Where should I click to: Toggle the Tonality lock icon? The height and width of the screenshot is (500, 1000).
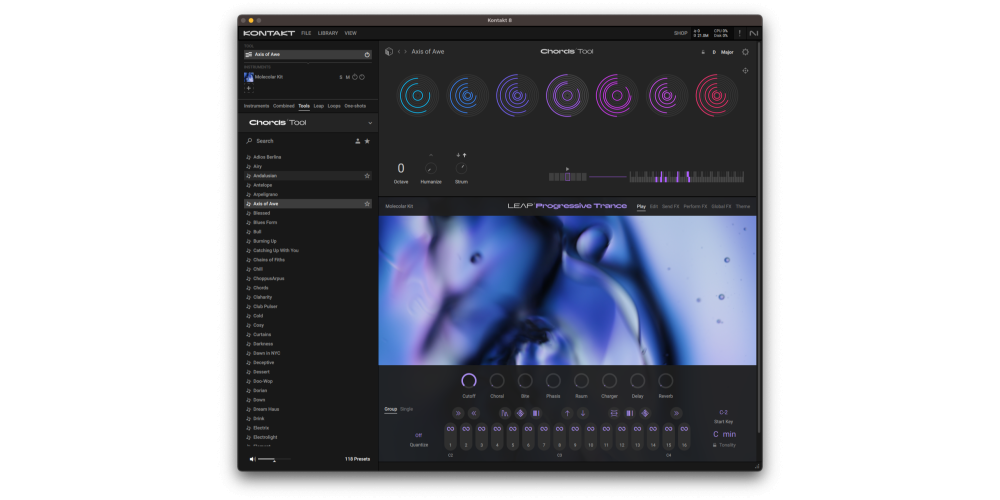click(715, 445)
